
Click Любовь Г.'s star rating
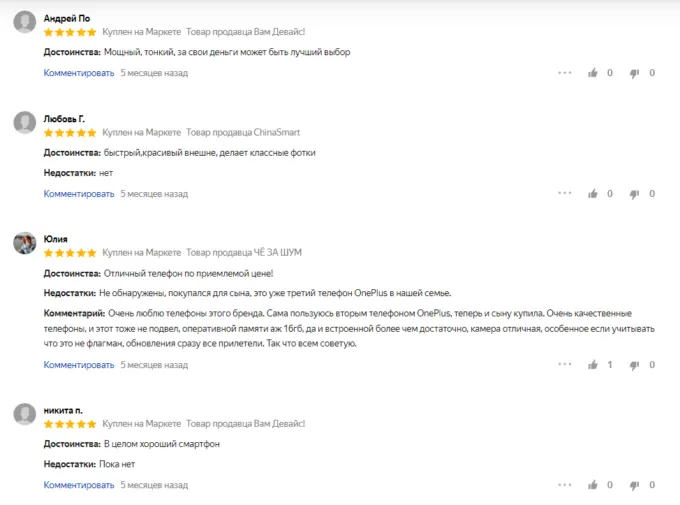click(70, 133)
